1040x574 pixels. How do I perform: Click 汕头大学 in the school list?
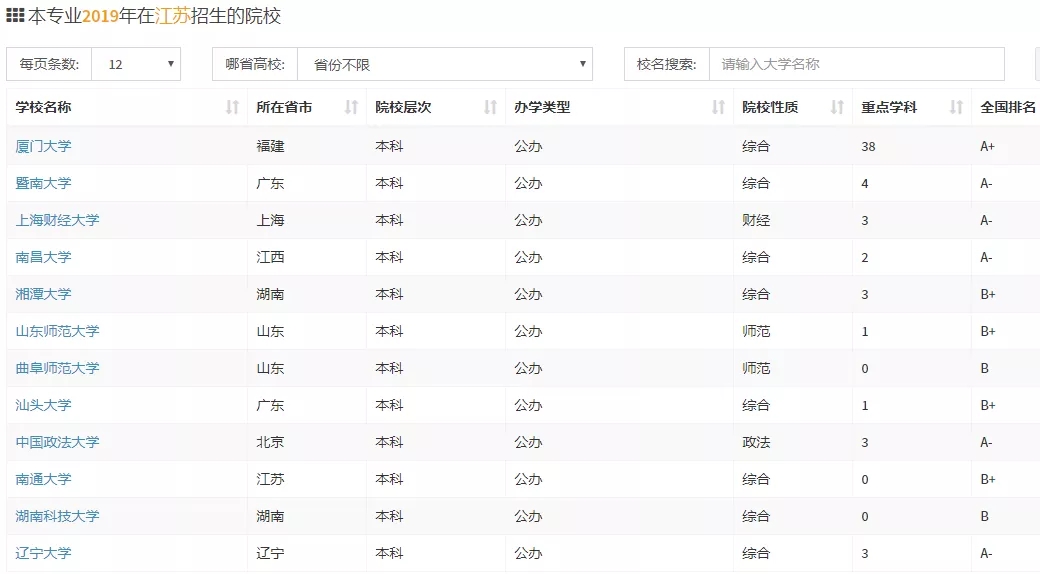pyautogui.click(x=44, y=405)
